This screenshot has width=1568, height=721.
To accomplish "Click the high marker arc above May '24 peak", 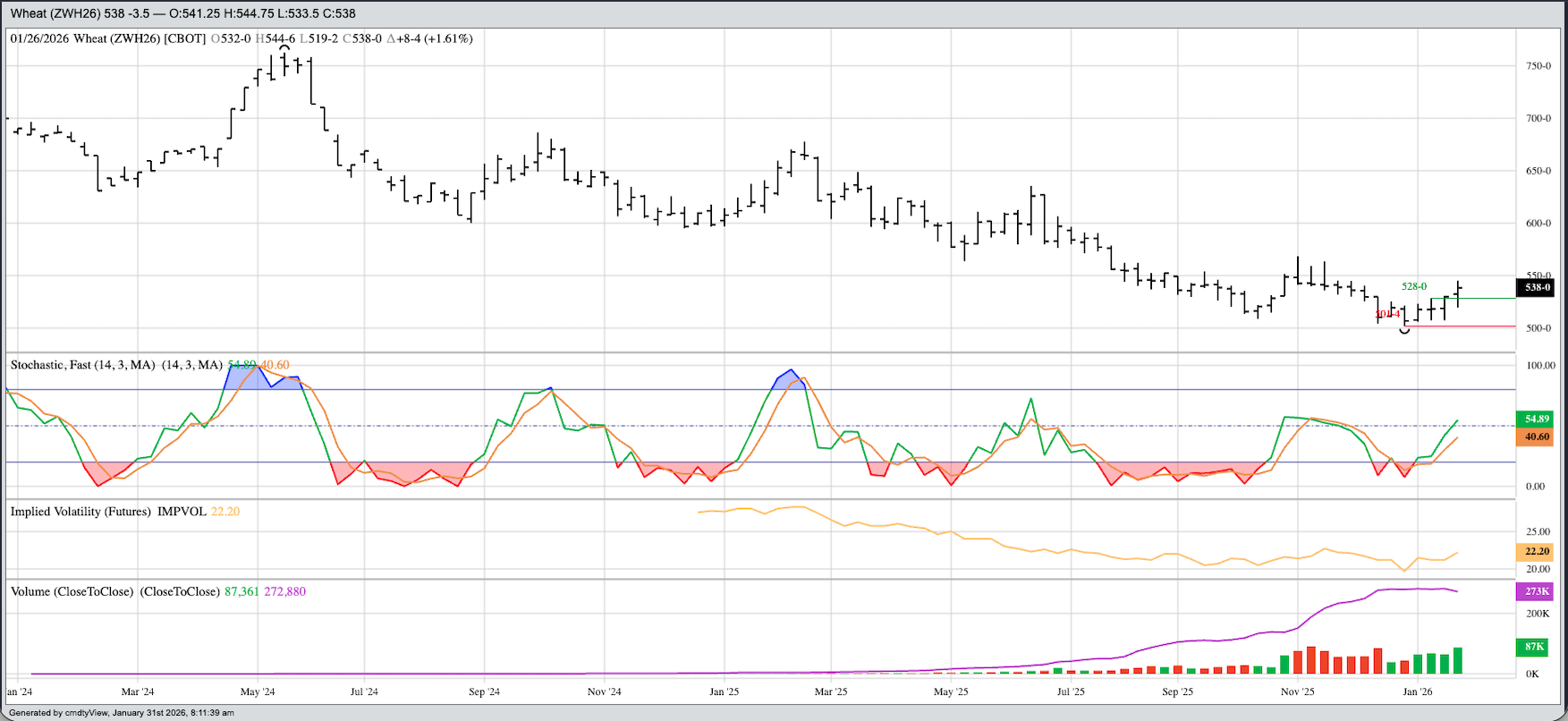I will pos(284,48).
